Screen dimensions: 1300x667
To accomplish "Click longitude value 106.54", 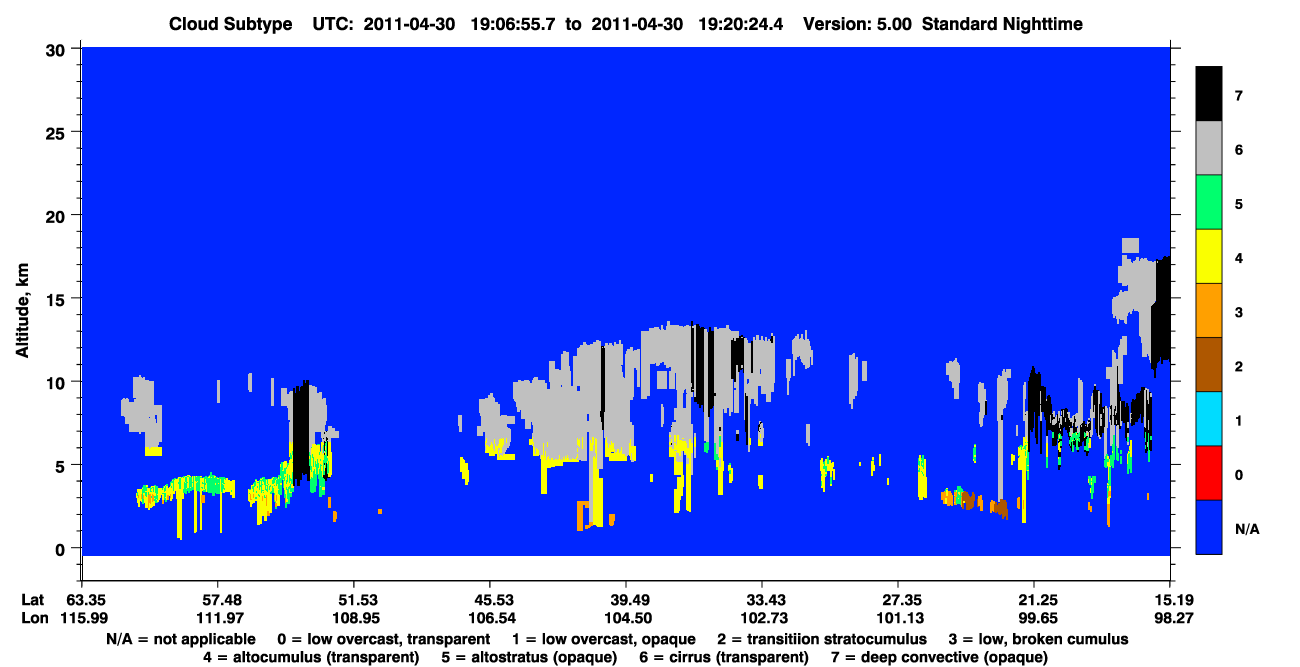I will click(489, 619).
